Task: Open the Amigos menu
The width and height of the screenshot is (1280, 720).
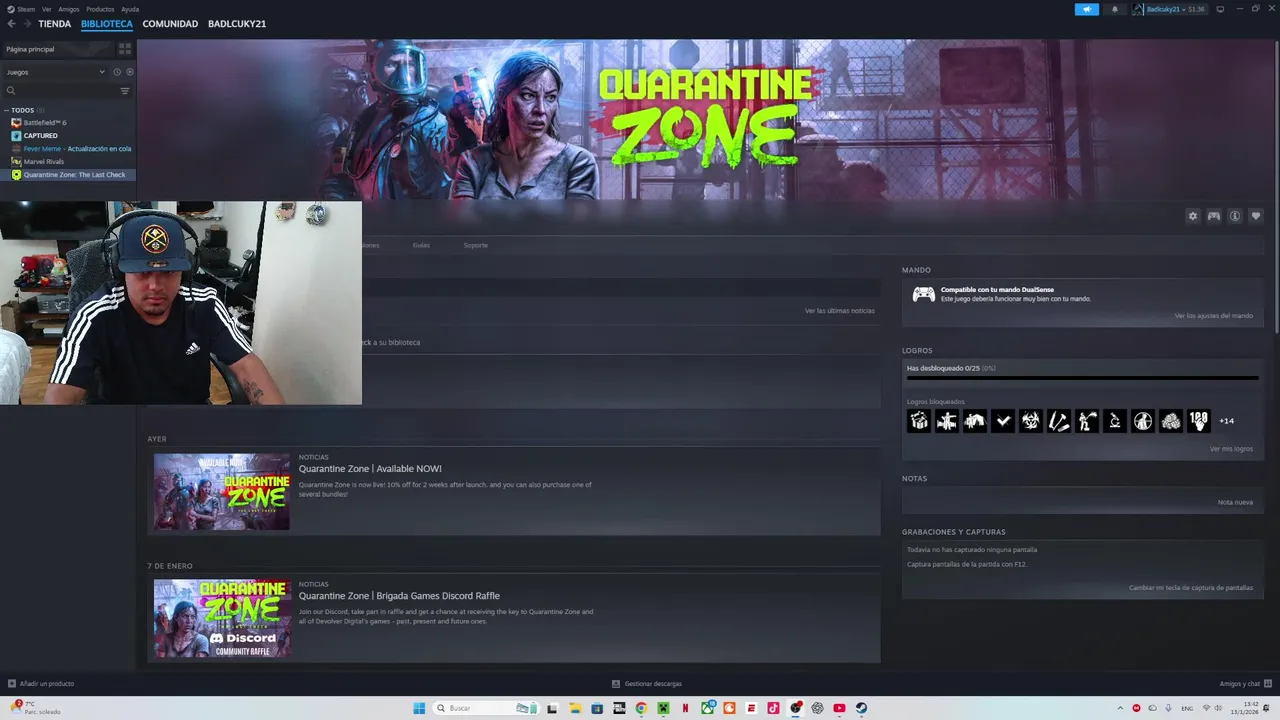Action: click(x=69, y=9)
